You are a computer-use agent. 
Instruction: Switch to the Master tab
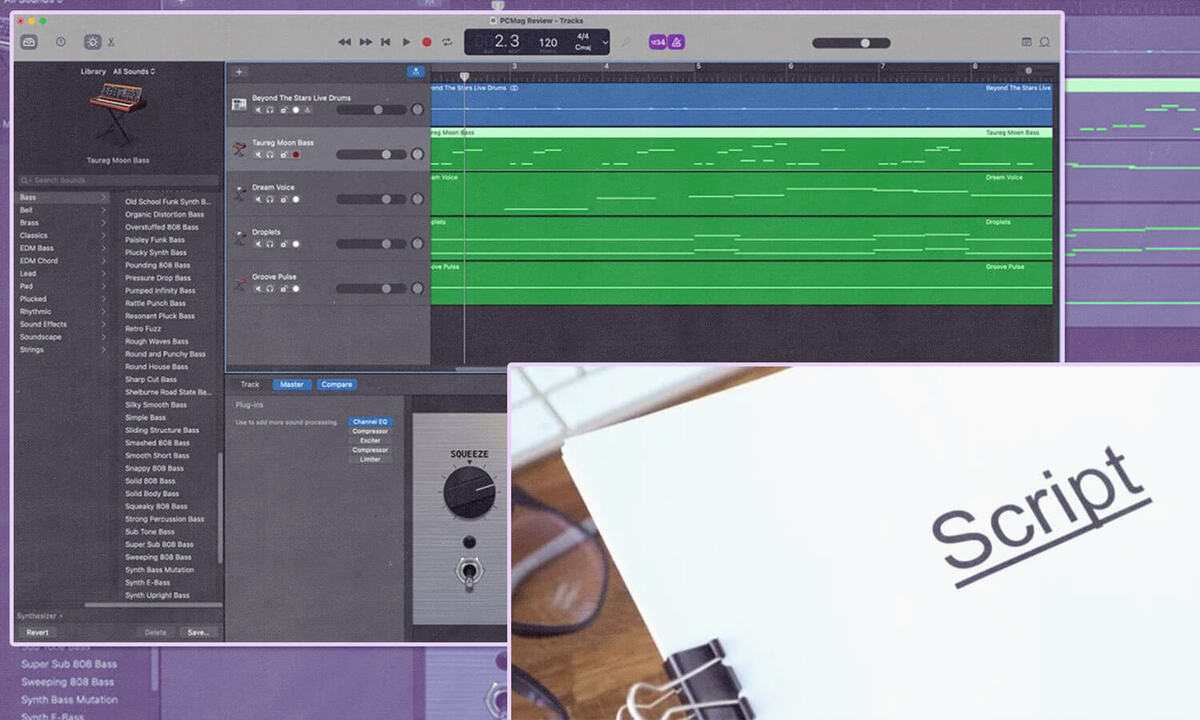point(292,384)
